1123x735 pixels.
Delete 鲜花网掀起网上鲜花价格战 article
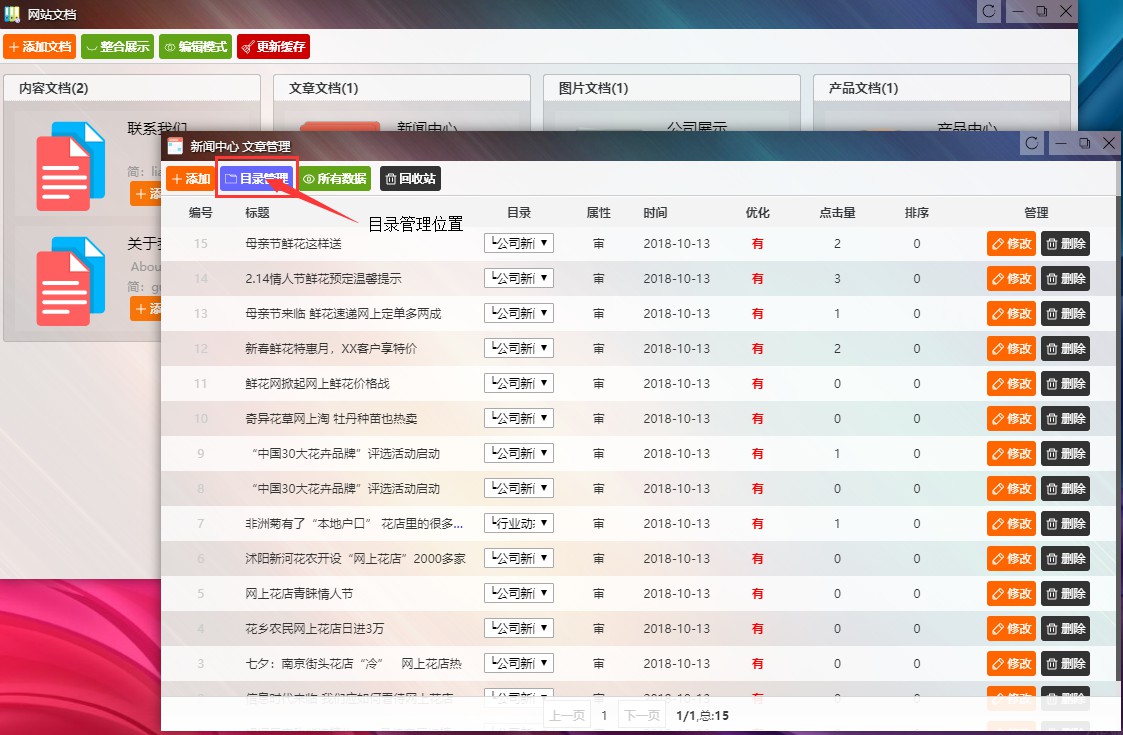coord(1066,384)
